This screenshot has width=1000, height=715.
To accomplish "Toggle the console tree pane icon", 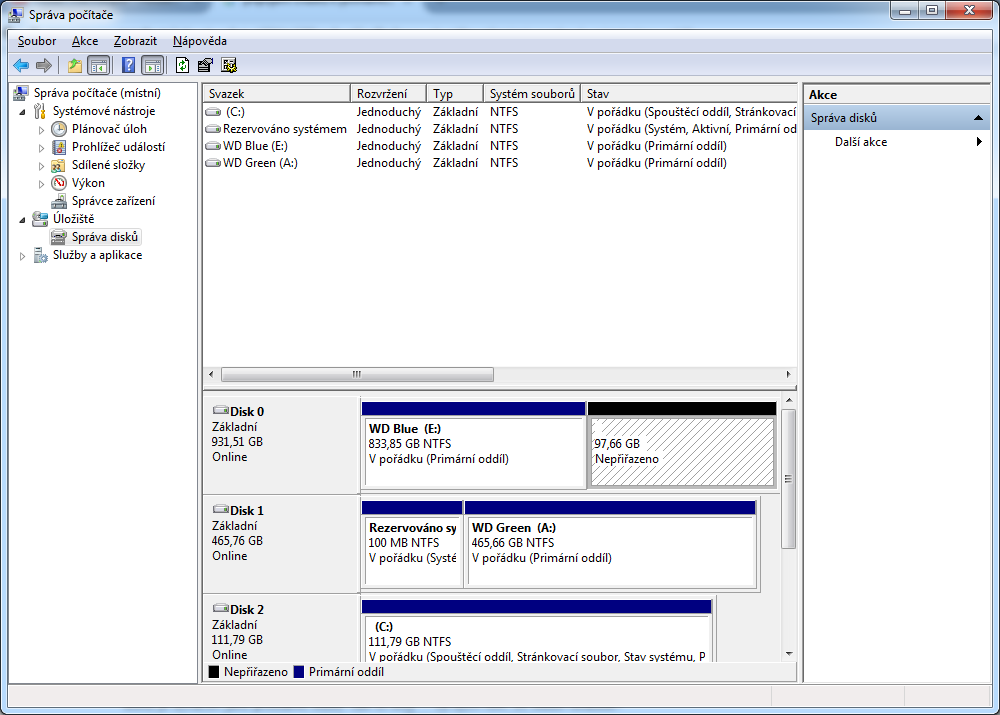I will click(x=98, y=65).
